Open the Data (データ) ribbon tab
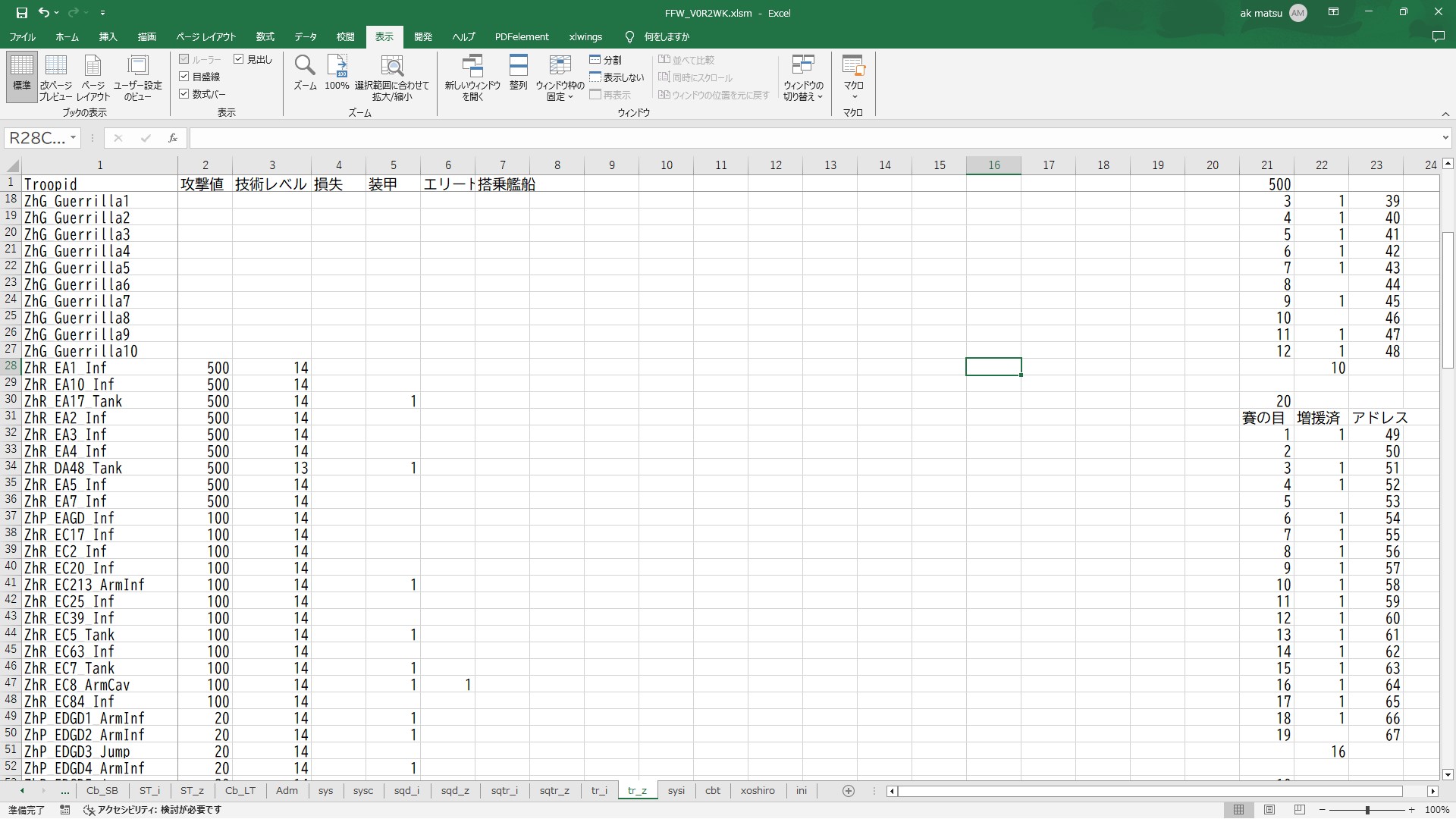Screen dimensions: 1456x819 306,36
